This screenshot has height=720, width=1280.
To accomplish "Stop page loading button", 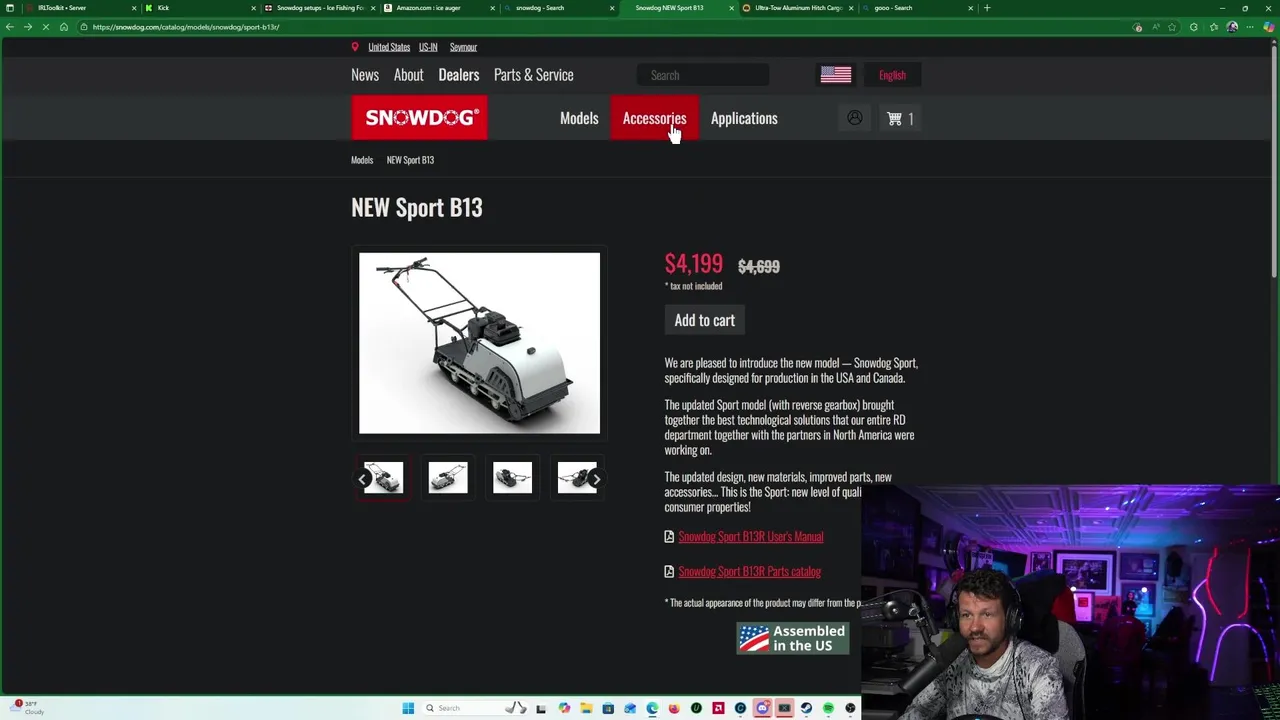I will pos(47,27).
